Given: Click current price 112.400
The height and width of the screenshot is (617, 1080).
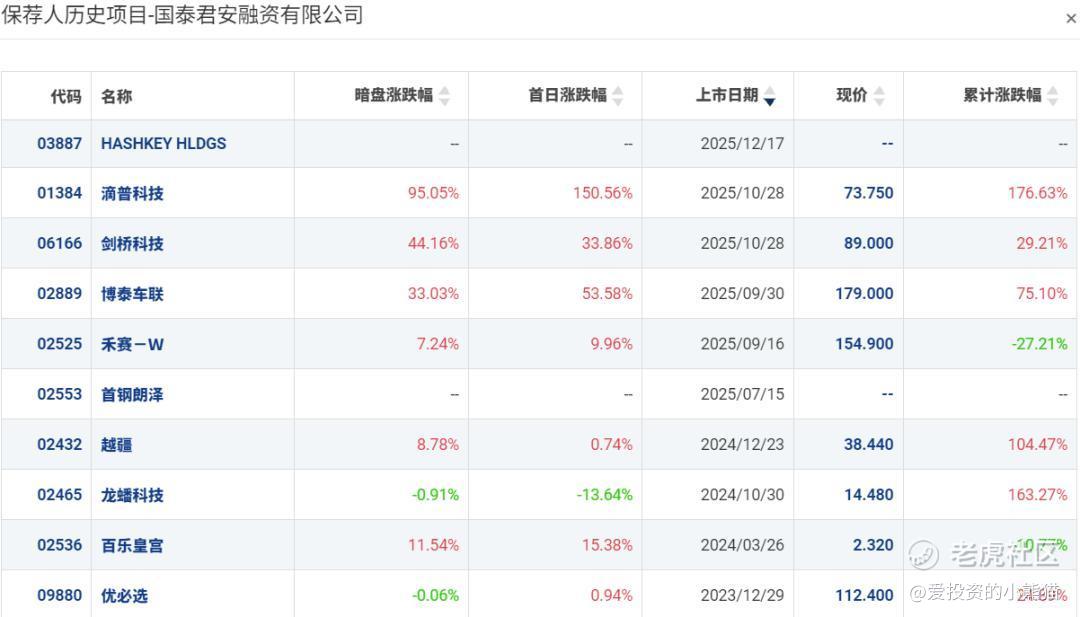Looking at the screenshot, I should (x=864, y=595).
